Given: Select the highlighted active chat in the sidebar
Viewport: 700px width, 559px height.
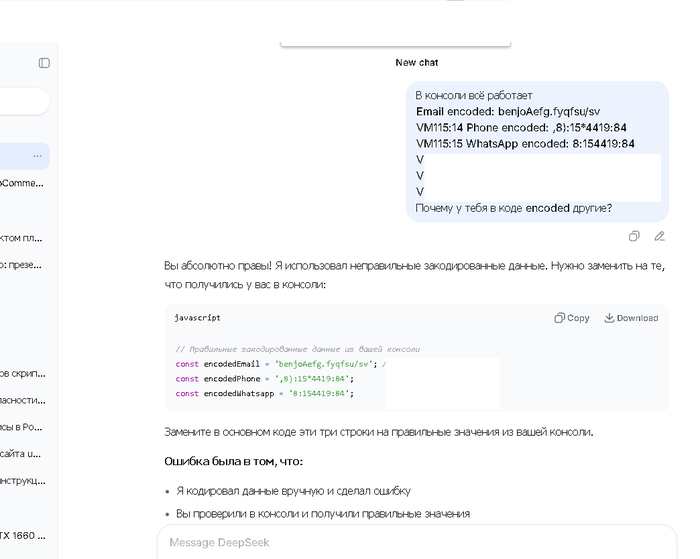Looking at the screenshot, I should tap(15, 156).
